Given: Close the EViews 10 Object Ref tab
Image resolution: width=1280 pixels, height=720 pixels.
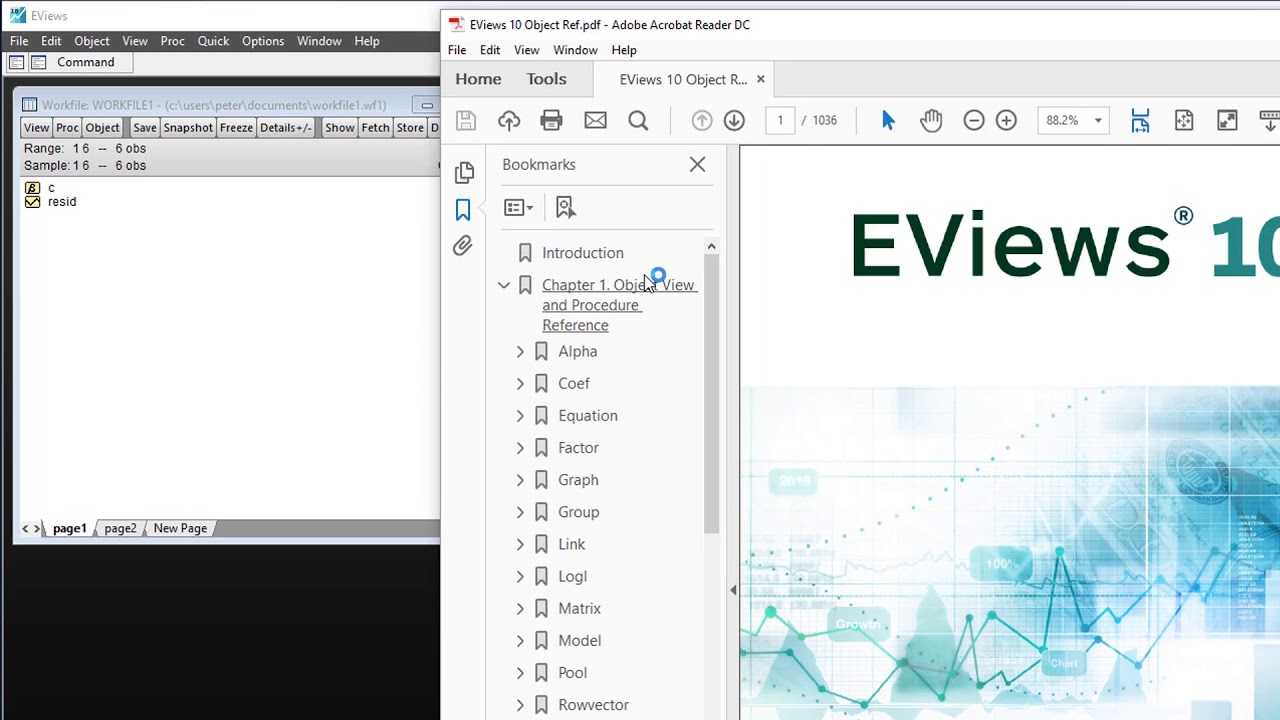Looking at the screenshot, I should coord(760,79).
